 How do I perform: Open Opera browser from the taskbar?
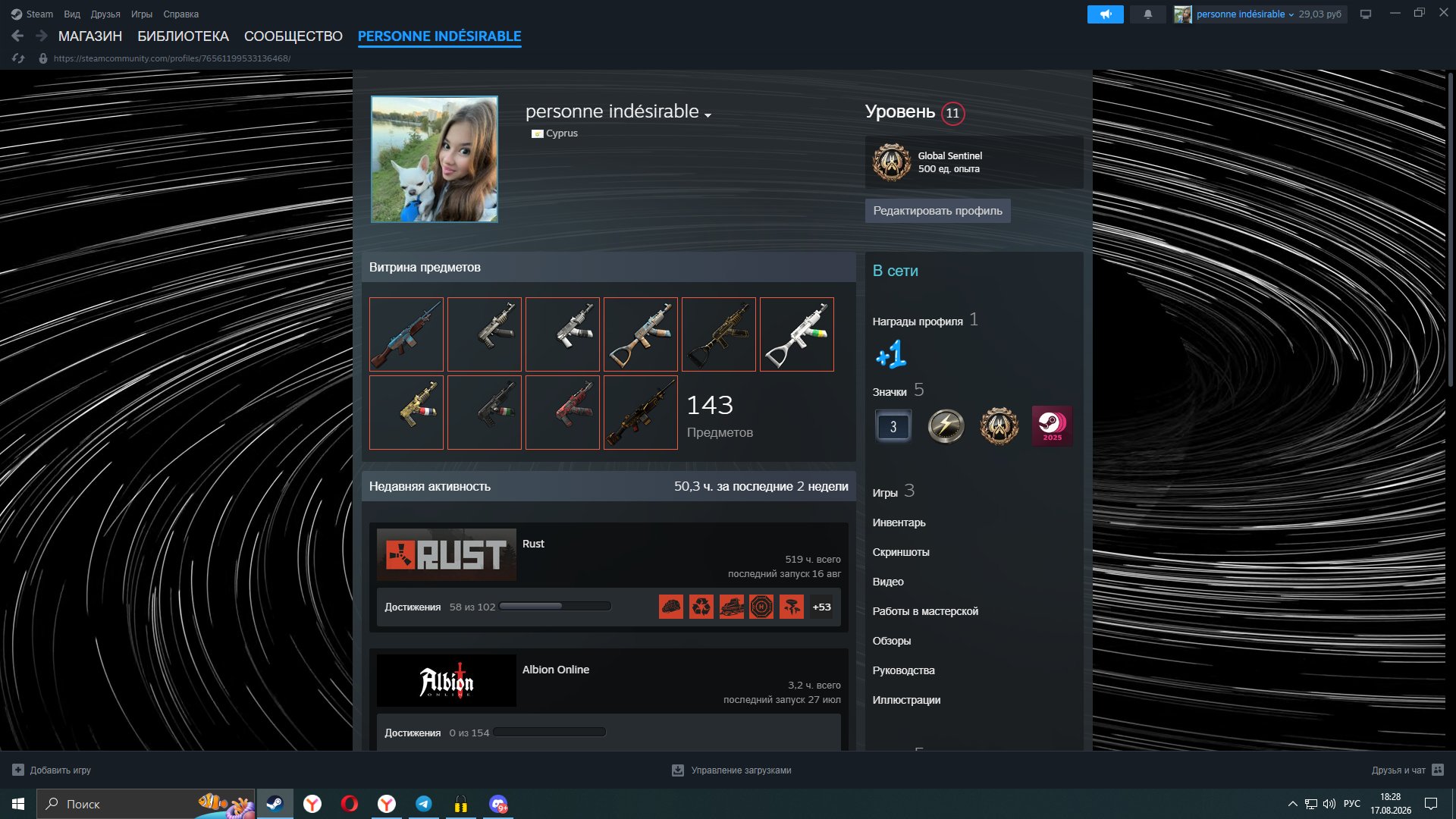tap(350, 804)
